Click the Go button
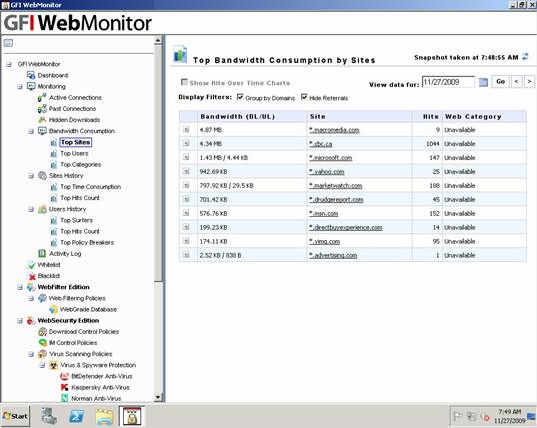Viewport: 537px width, 428px height. pos(500,81)
